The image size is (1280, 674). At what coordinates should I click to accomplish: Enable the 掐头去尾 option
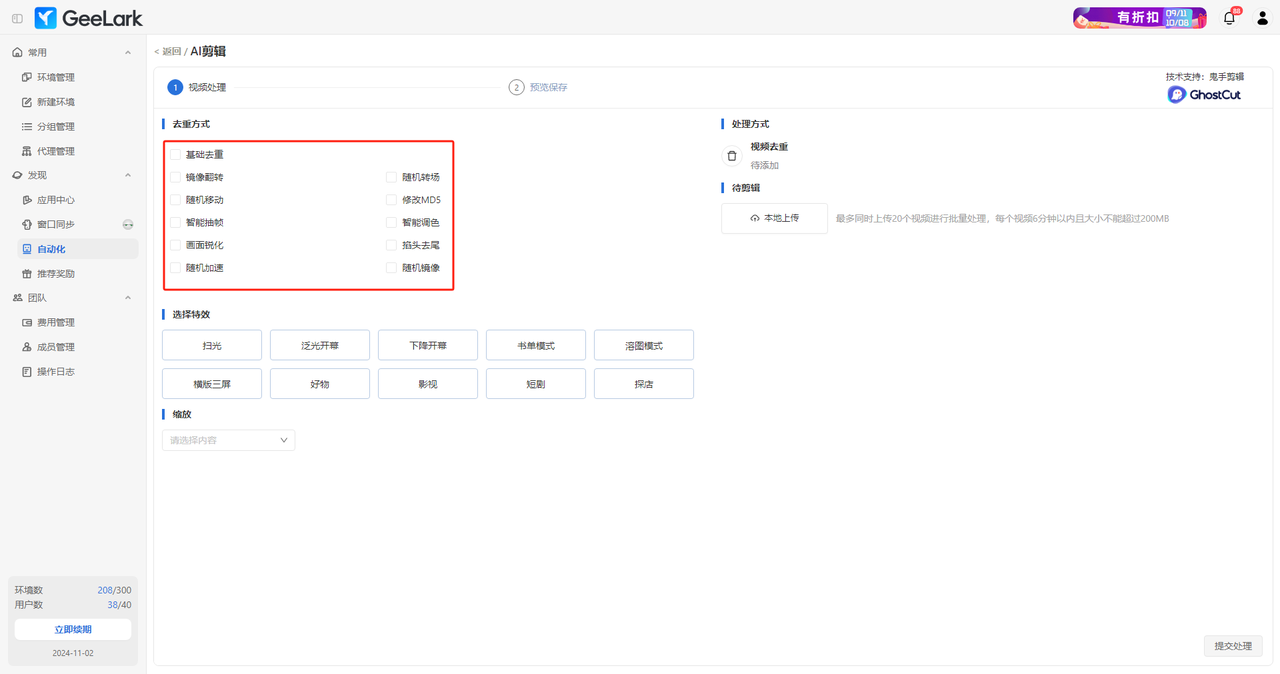[x=391, y=245]
